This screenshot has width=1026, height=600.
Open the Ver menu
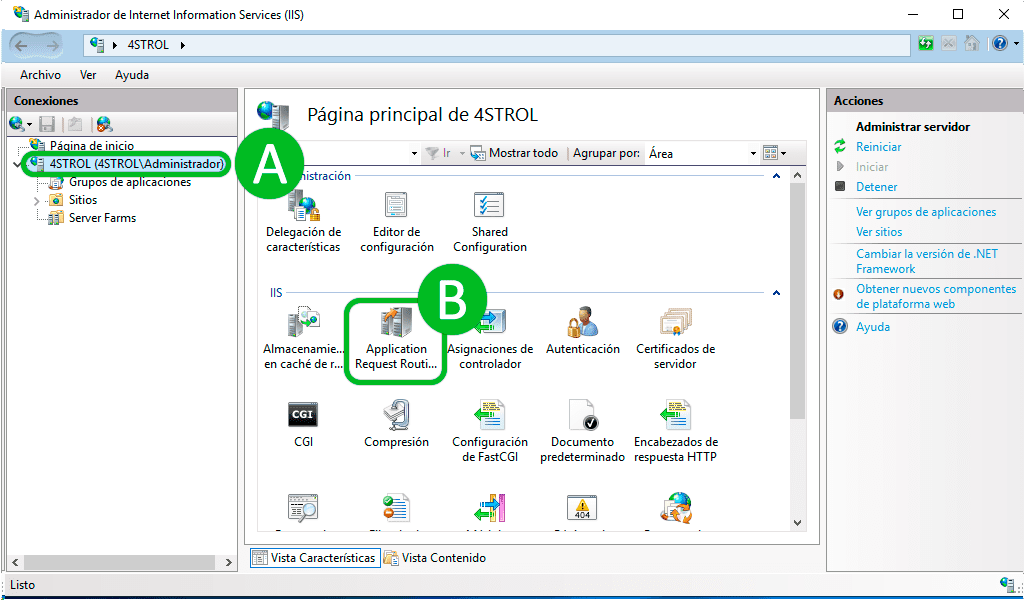88,75
